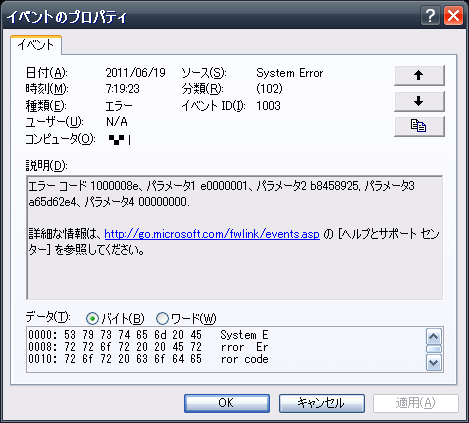The image size is (469, 423).
Task: Click the 適用(A) button
Action: [x=416, y=403]
